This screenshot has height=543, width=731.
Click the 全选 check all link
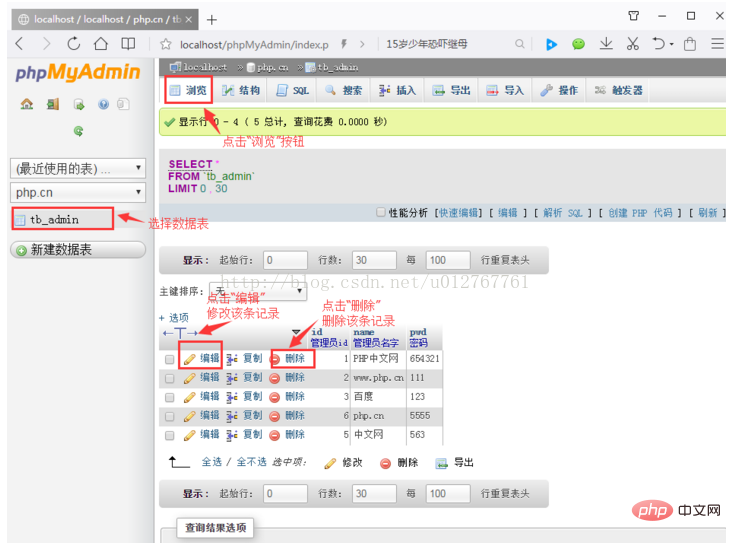(212, 462)
